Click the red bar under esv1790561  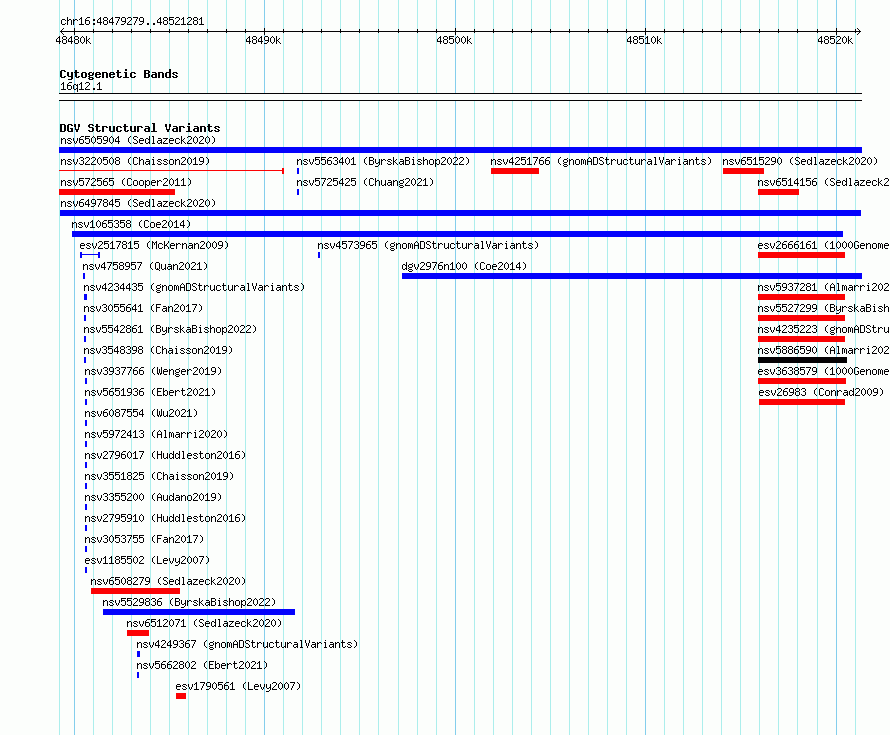click(x=181, y=696)
